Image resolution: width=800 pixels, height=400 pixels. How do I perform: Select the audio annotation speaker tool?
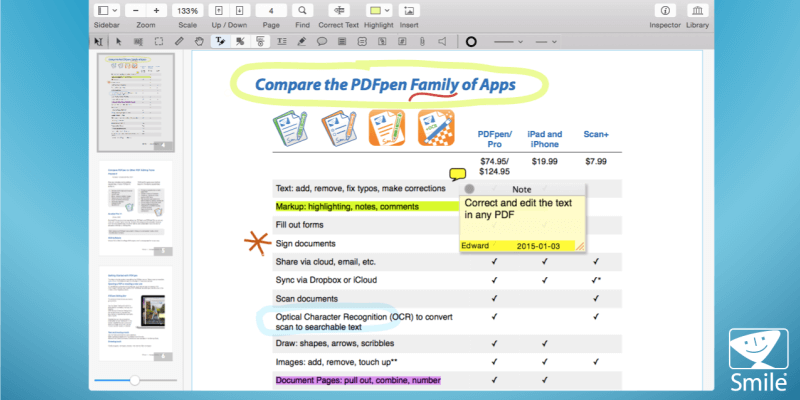tap(442, 42)
